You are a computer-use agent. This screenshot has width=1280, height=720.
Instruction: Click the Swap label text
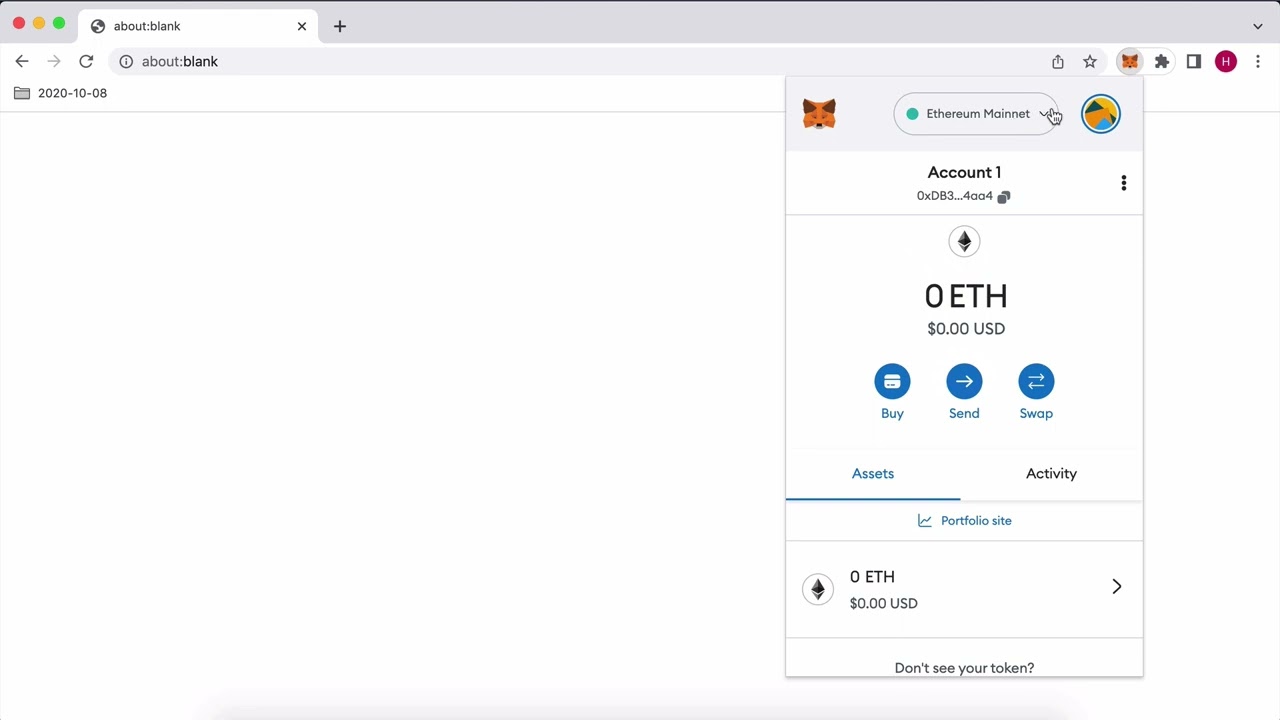click(x=1036, y=414)
